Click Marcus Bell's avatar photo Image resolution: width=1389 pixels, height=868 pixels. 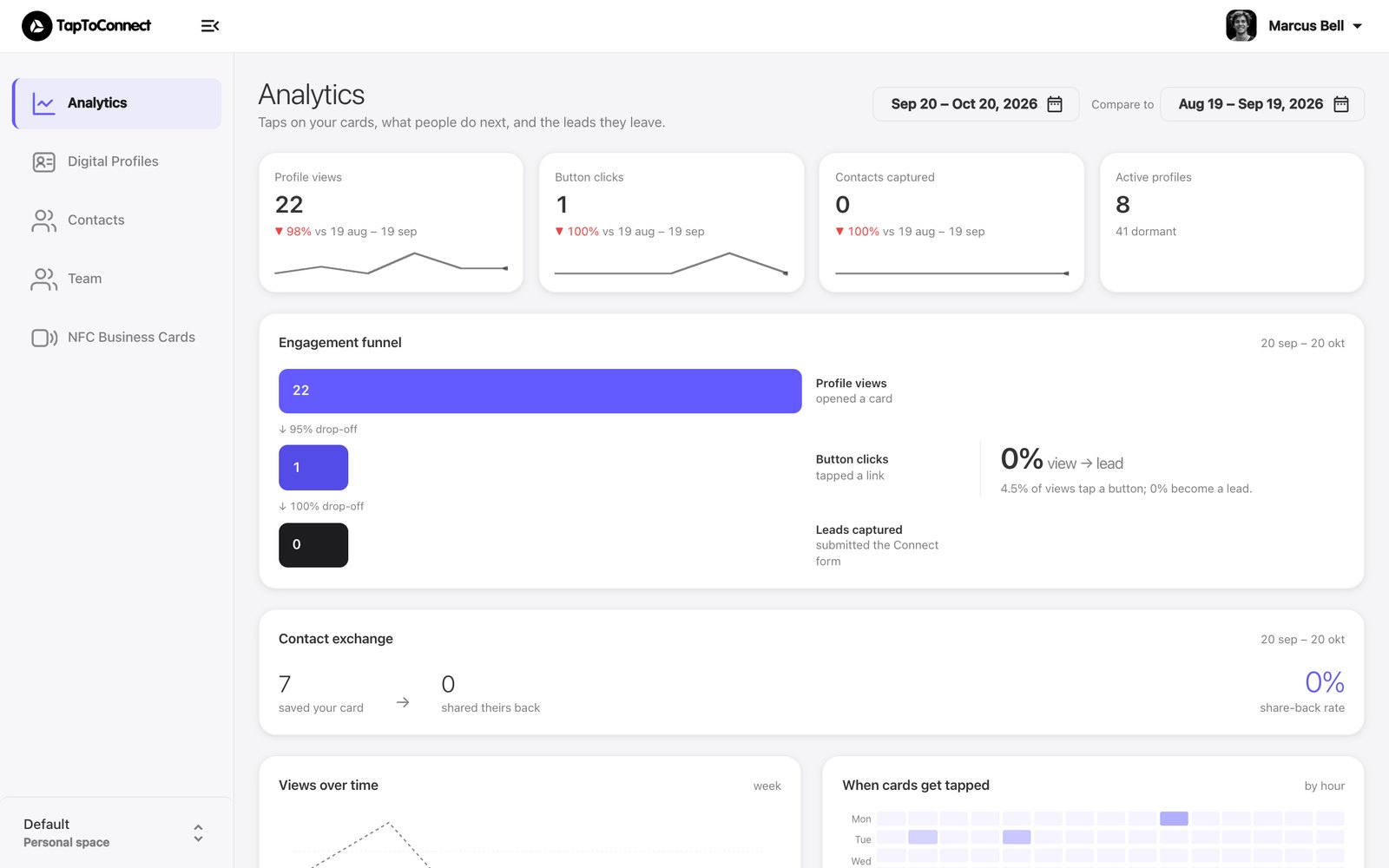click(1241, 26)
